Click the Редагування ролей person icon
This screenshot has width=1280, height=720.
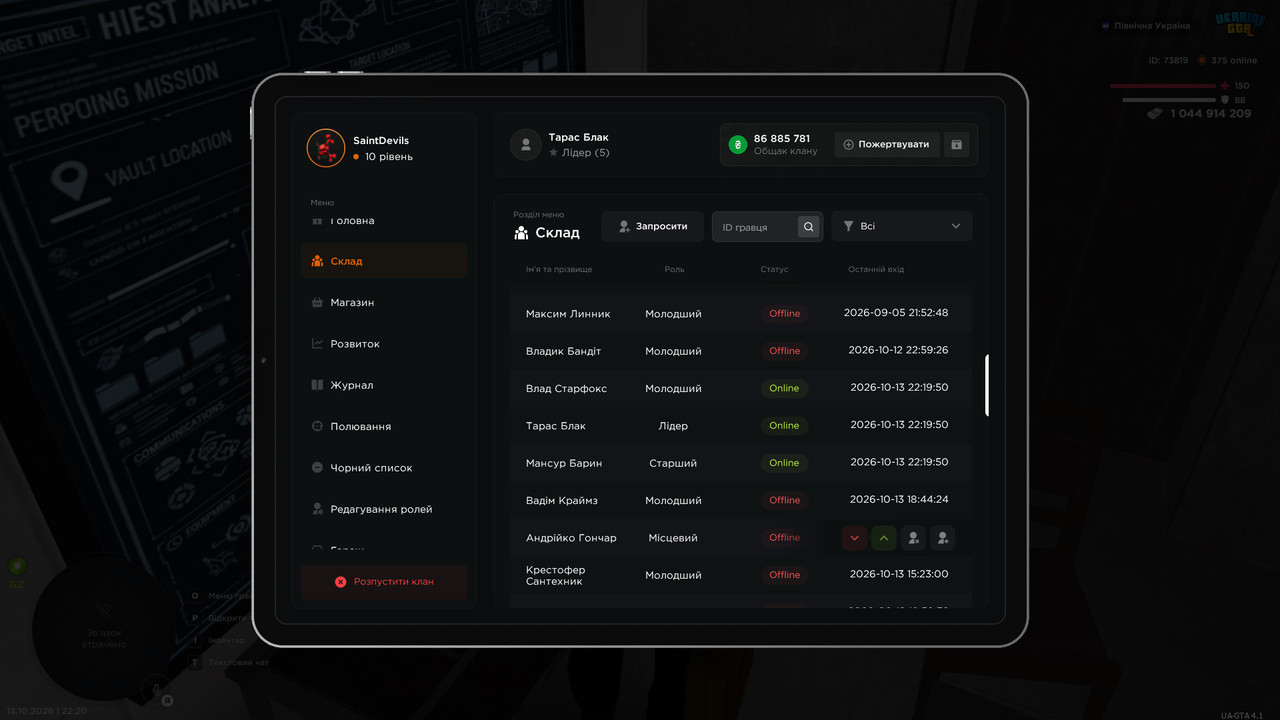317,509
